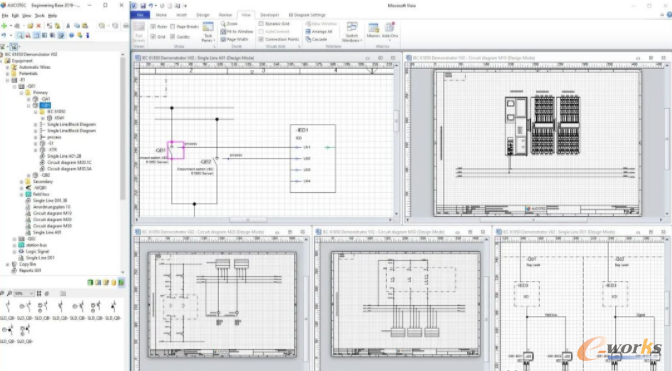Click the Arrange All button

pos(319,31)
